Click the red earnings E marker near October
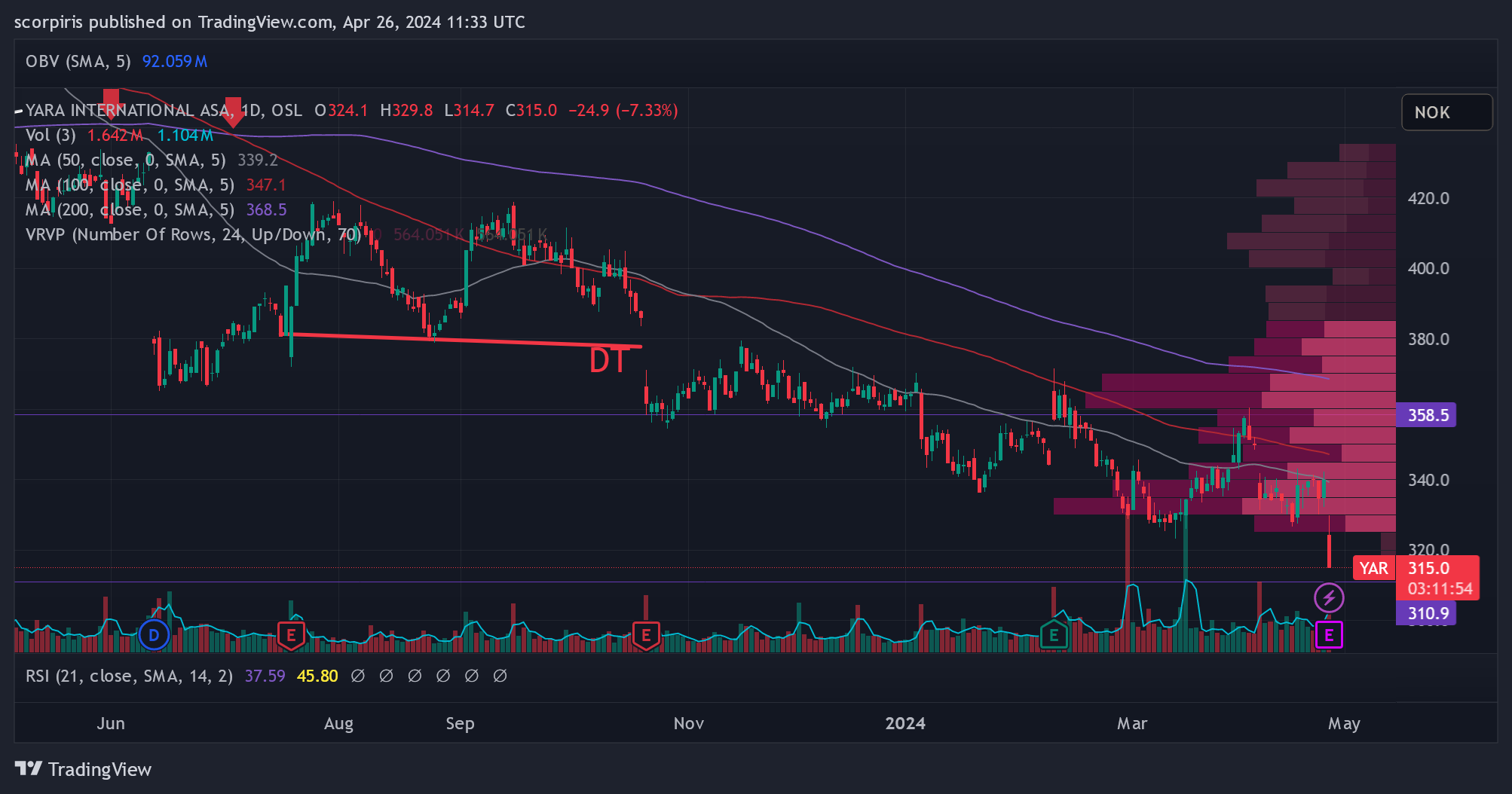This screenshot has width=1512, height=794. click(x=646, y=636)
